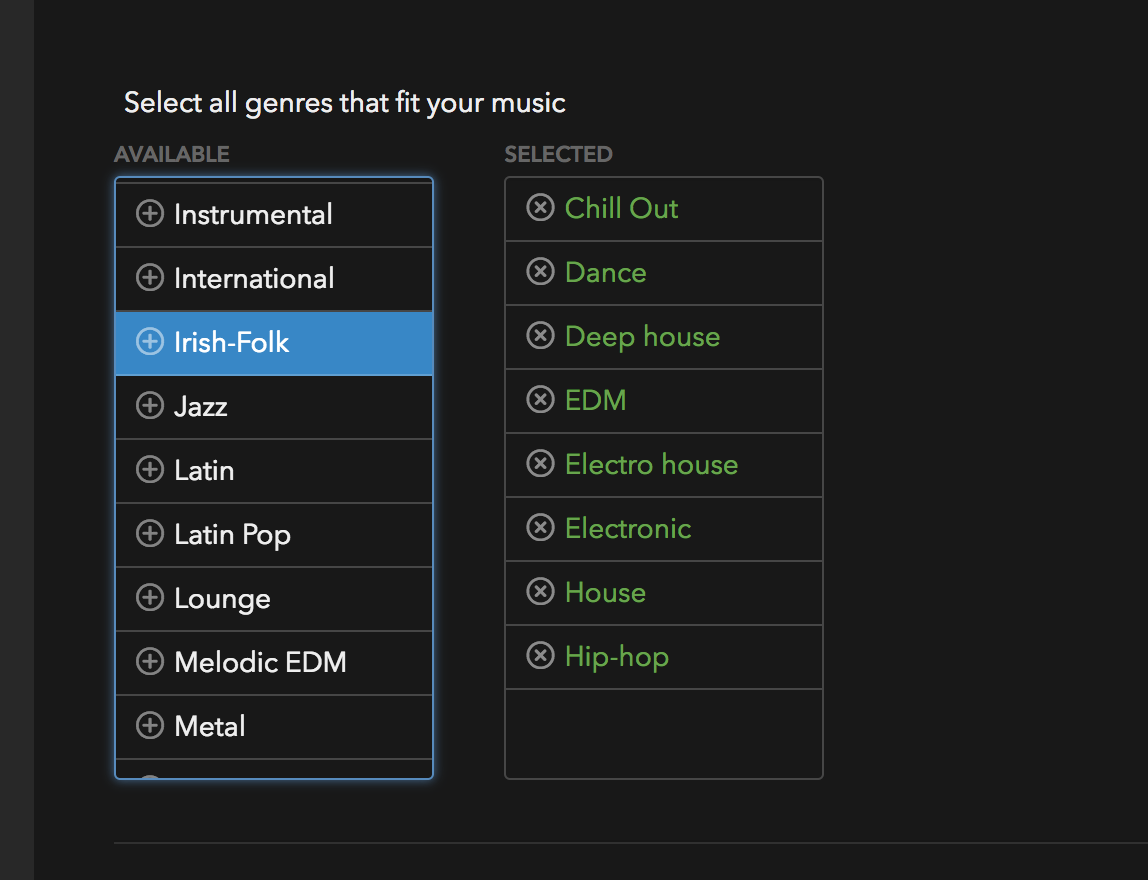Click the House label in Selected list
The image size is (1148, 880).
point(605,592)
